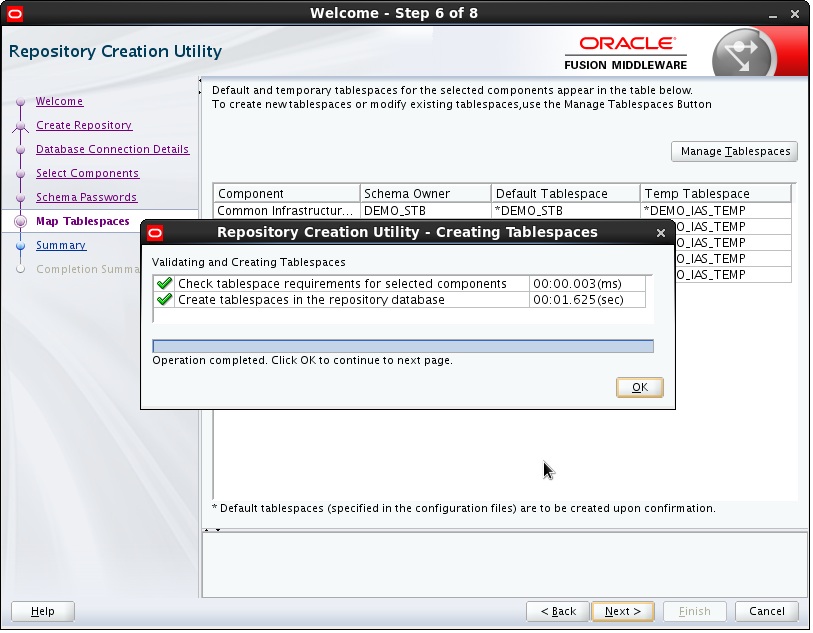
Task: Click the Component column header
Action: click(287, 194)
